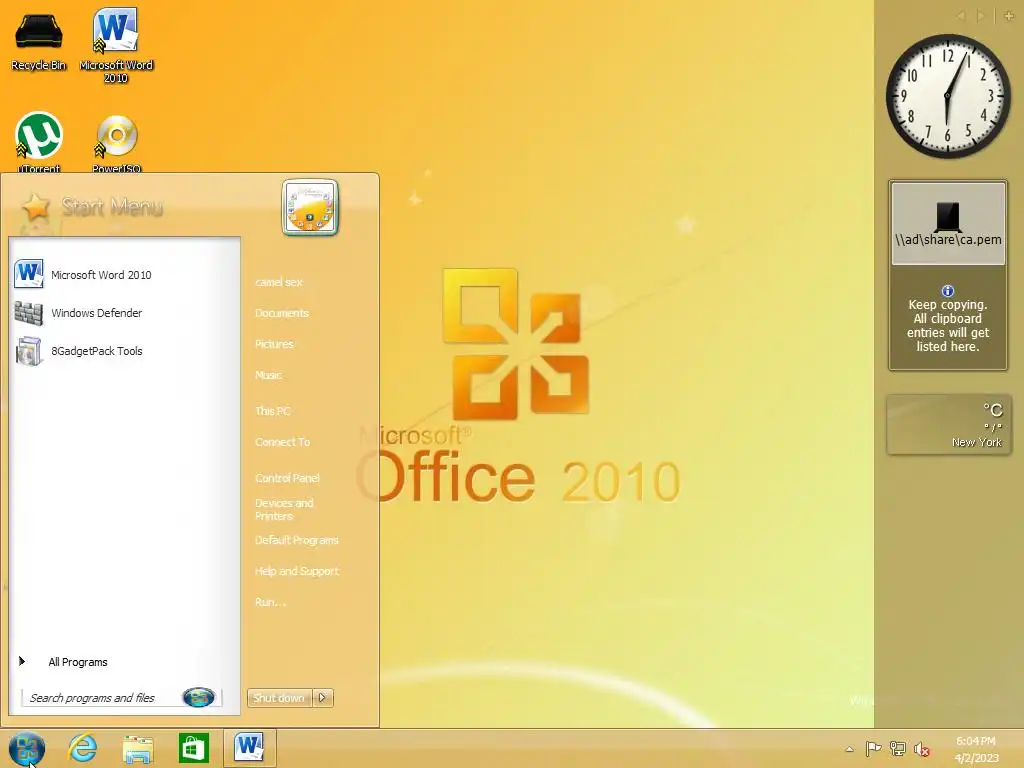This screenshot has width=1024, height=768.
Task: Open This PC from the Start Menu
Action: (272, 411)
